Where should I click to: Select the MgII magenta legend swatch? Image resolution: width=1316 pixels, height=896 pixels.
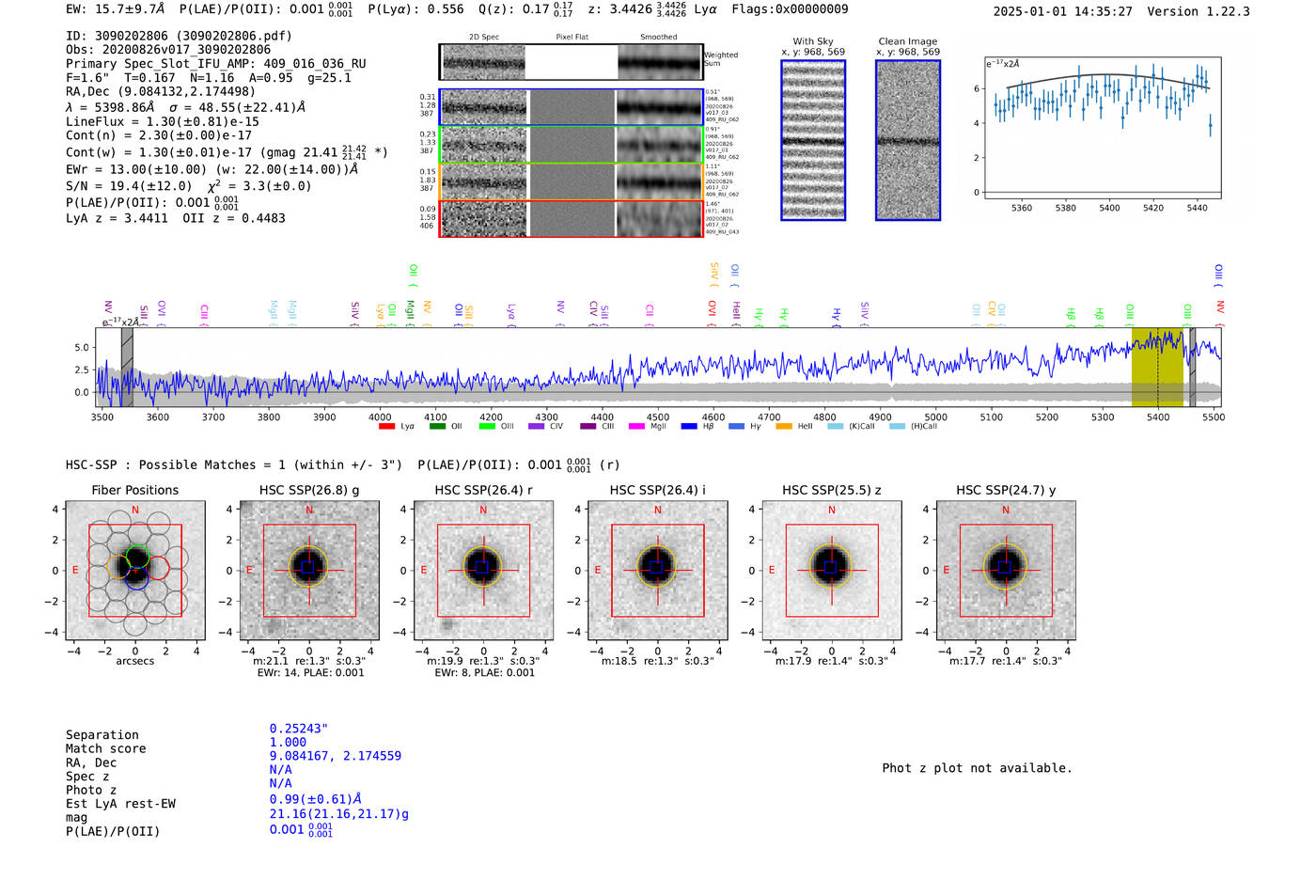pos(636,427)
